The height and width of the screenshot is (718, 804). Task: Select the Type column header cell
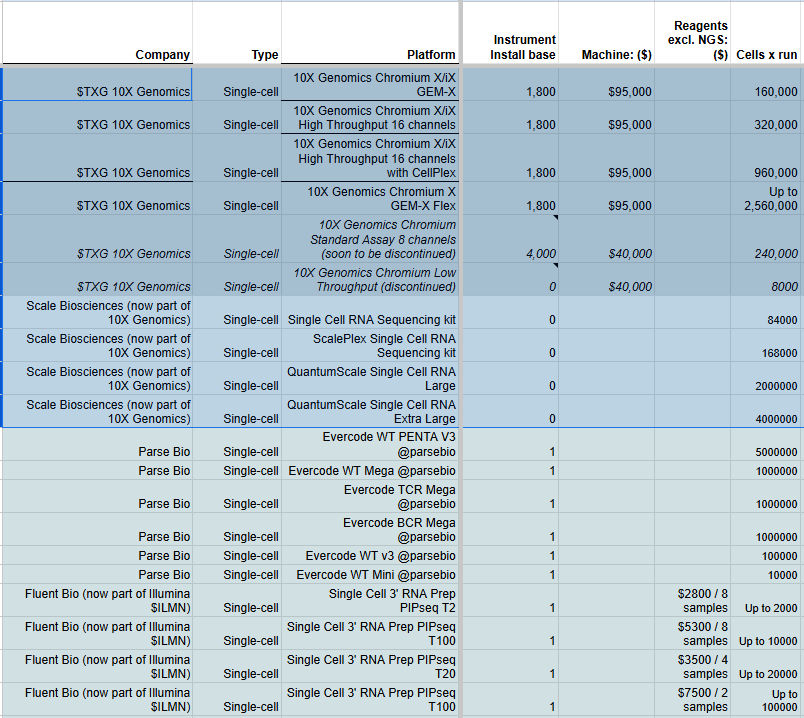[x=237, y=33]
